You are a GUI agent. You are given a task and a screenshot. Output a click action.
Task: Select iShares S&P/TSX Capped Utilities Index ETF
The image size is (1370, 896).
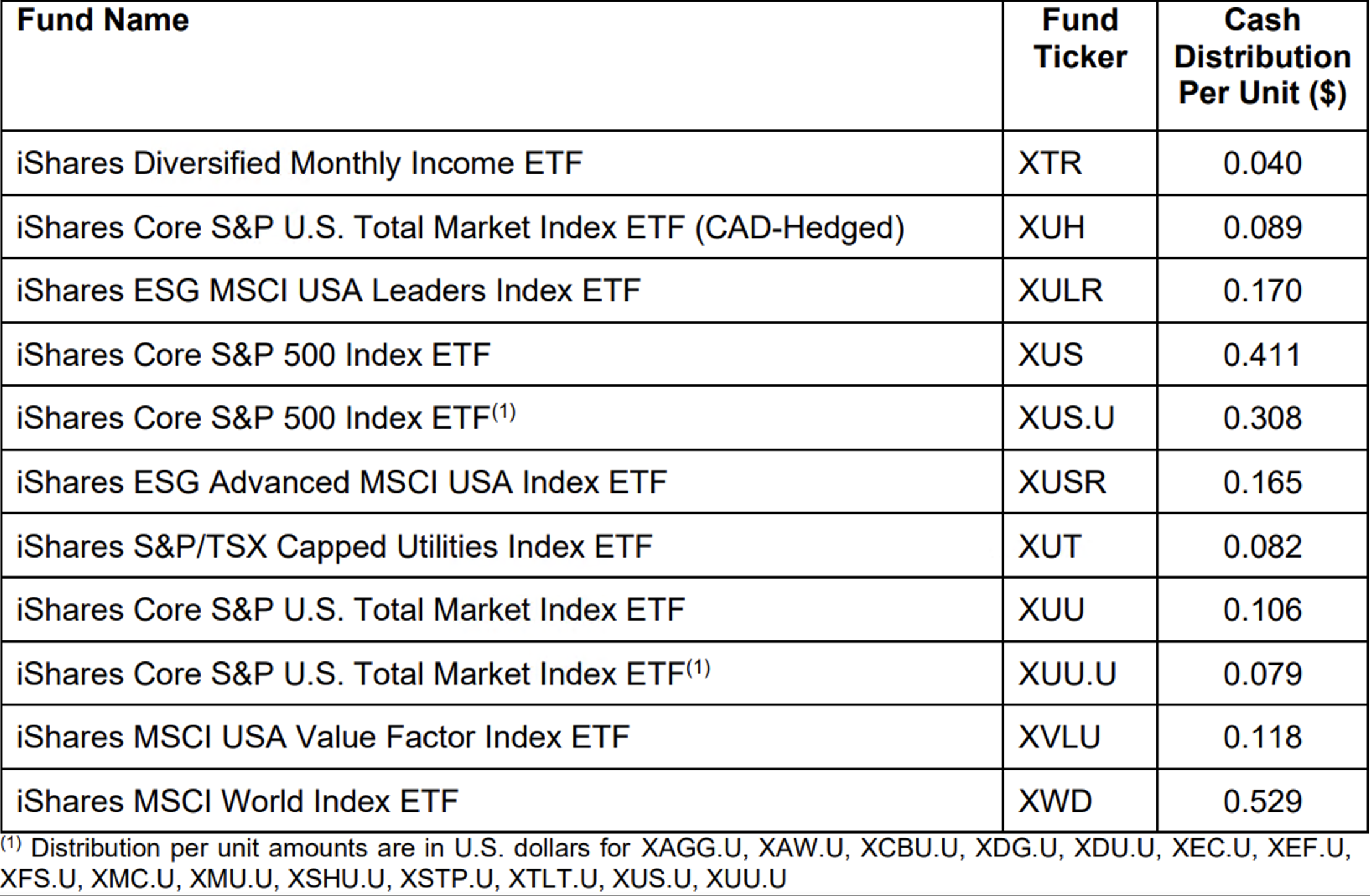[334, 547]
